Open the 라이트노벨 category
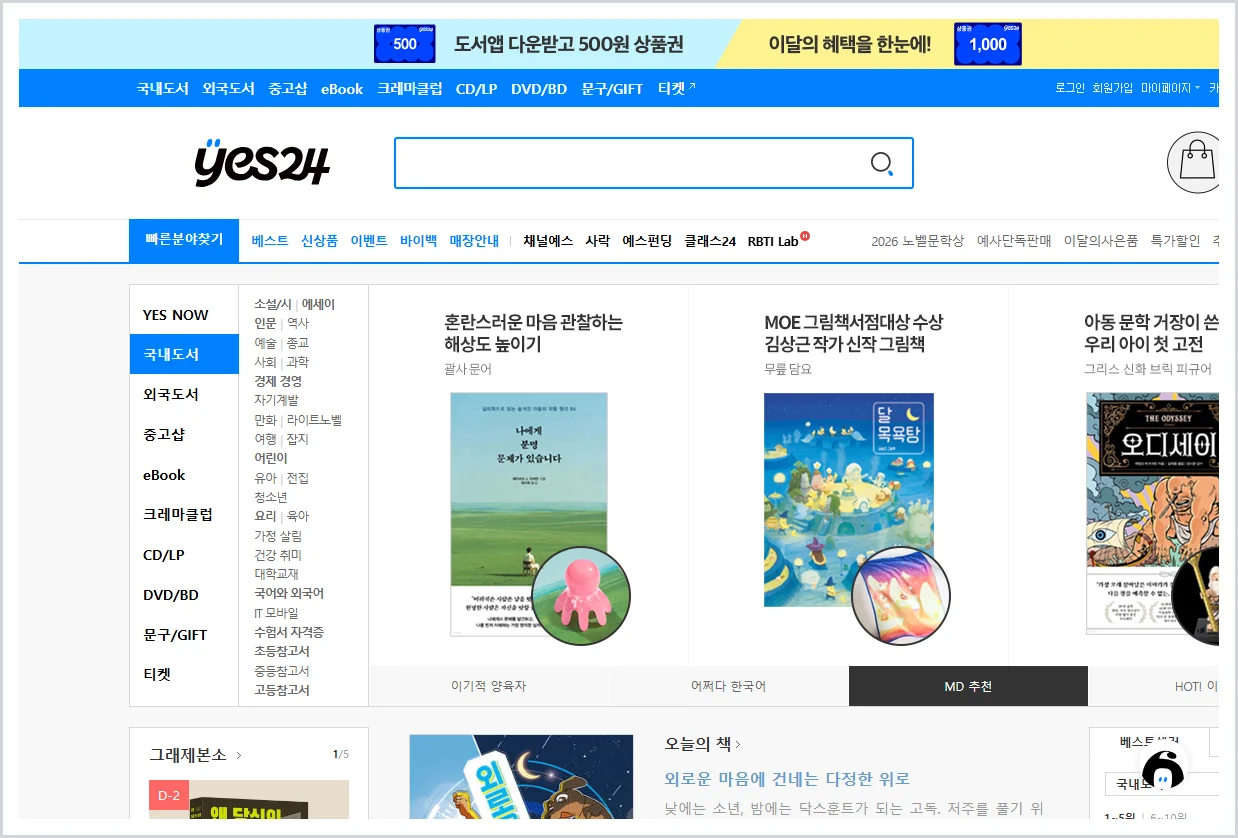This screenshot has width=1238, height=838. coord(314,420)
